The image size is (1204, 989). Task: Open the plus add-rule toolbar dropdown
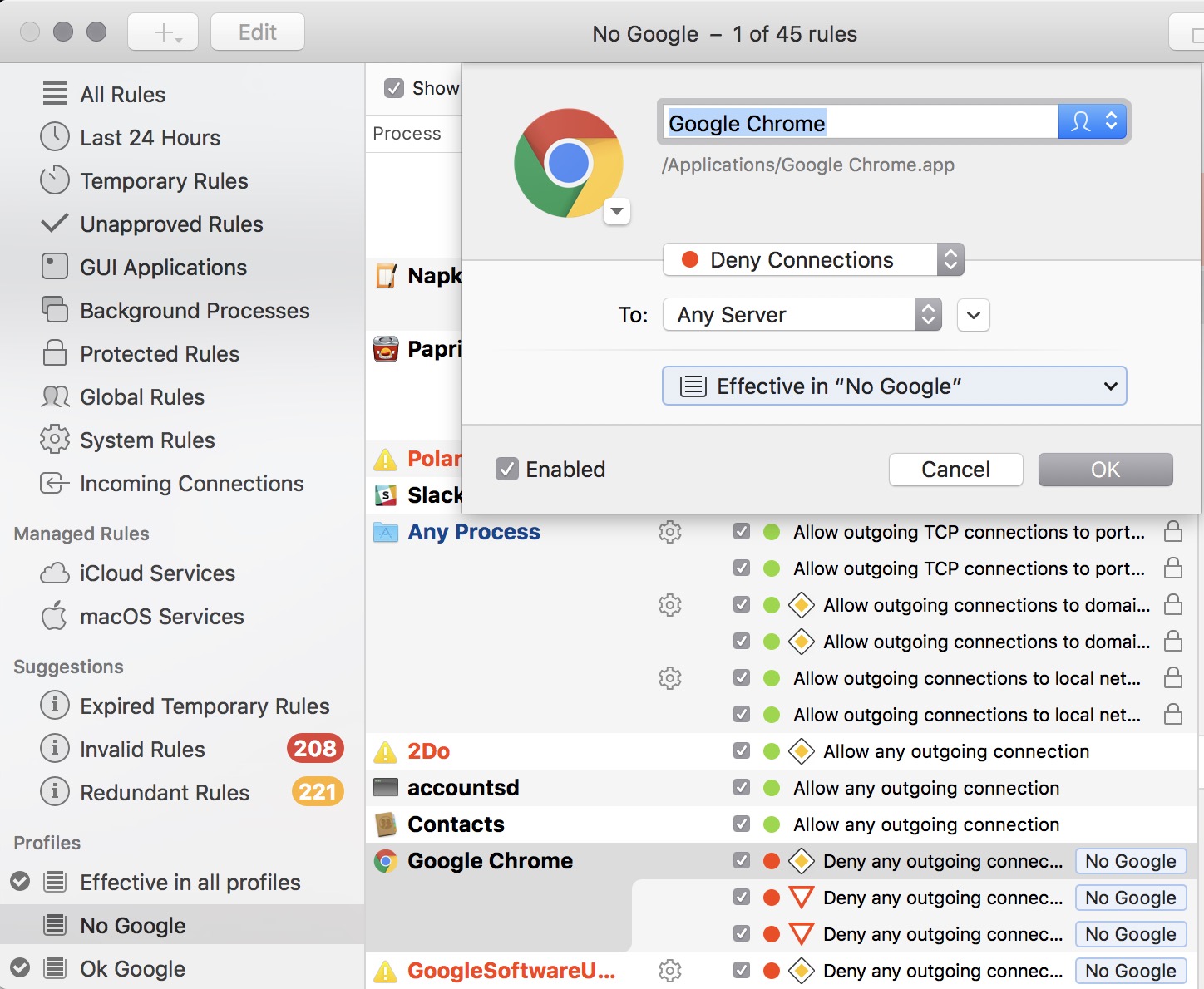point(163,32)
